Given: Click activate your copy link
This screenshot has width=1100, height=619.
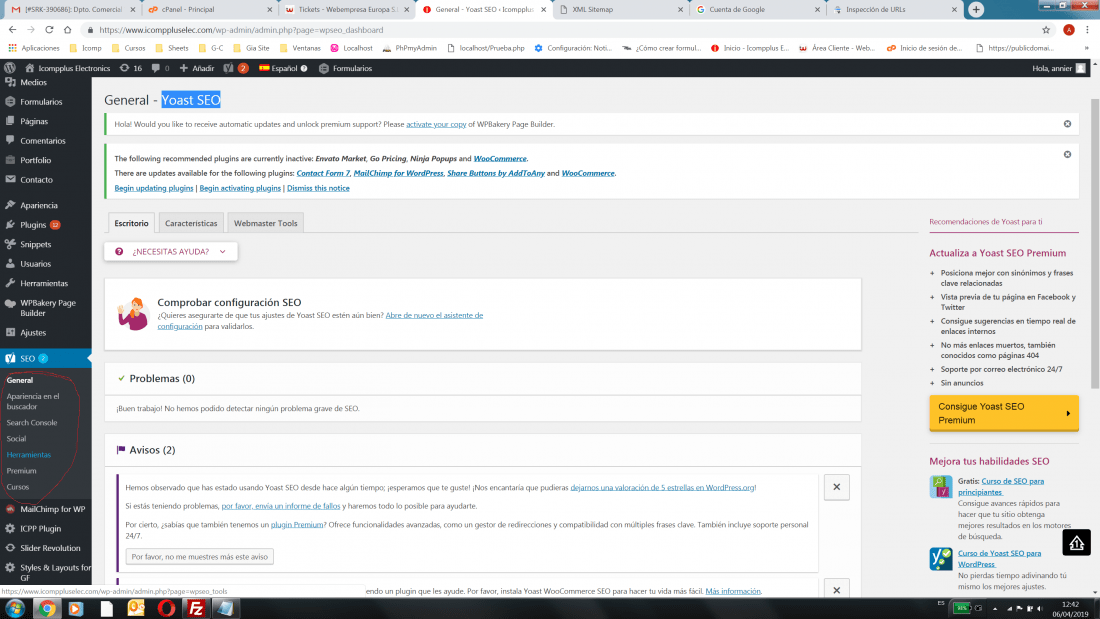Looking at the screenshot, I should click(436, 124).
